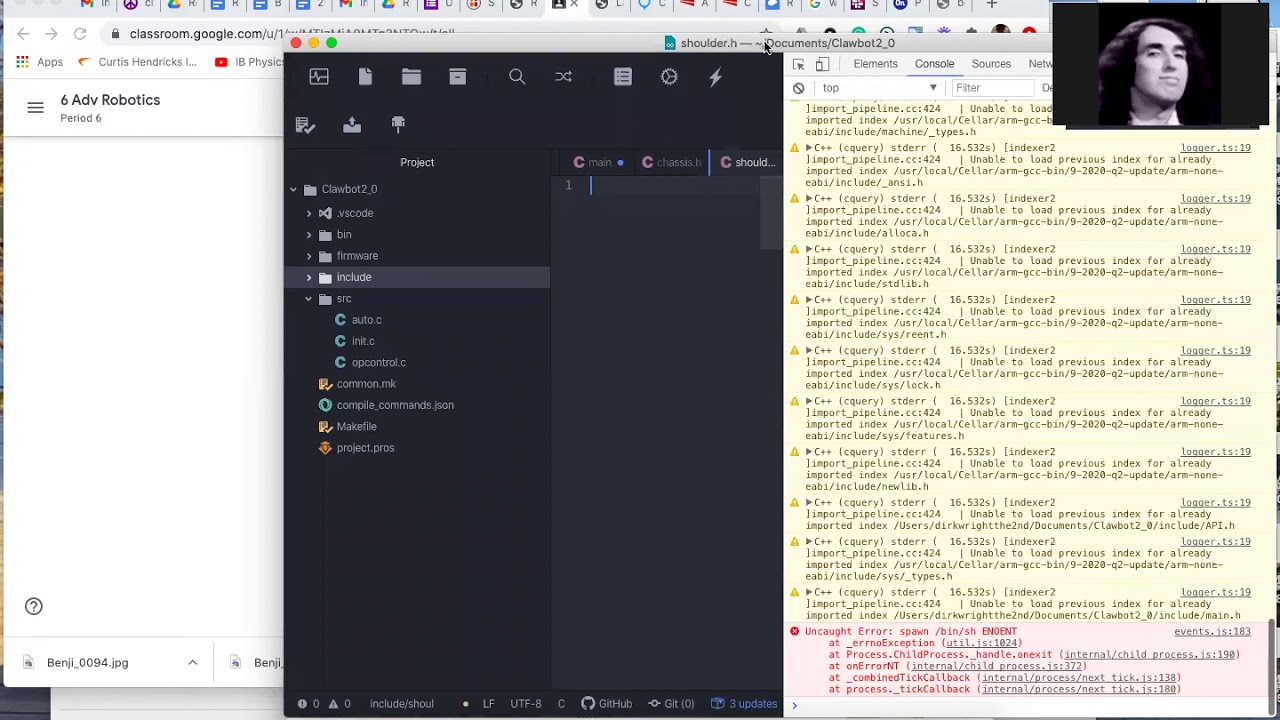Open the activity monitor pulse icon in the toolbar
This screenshot has height=720, width=1280.
319,77
